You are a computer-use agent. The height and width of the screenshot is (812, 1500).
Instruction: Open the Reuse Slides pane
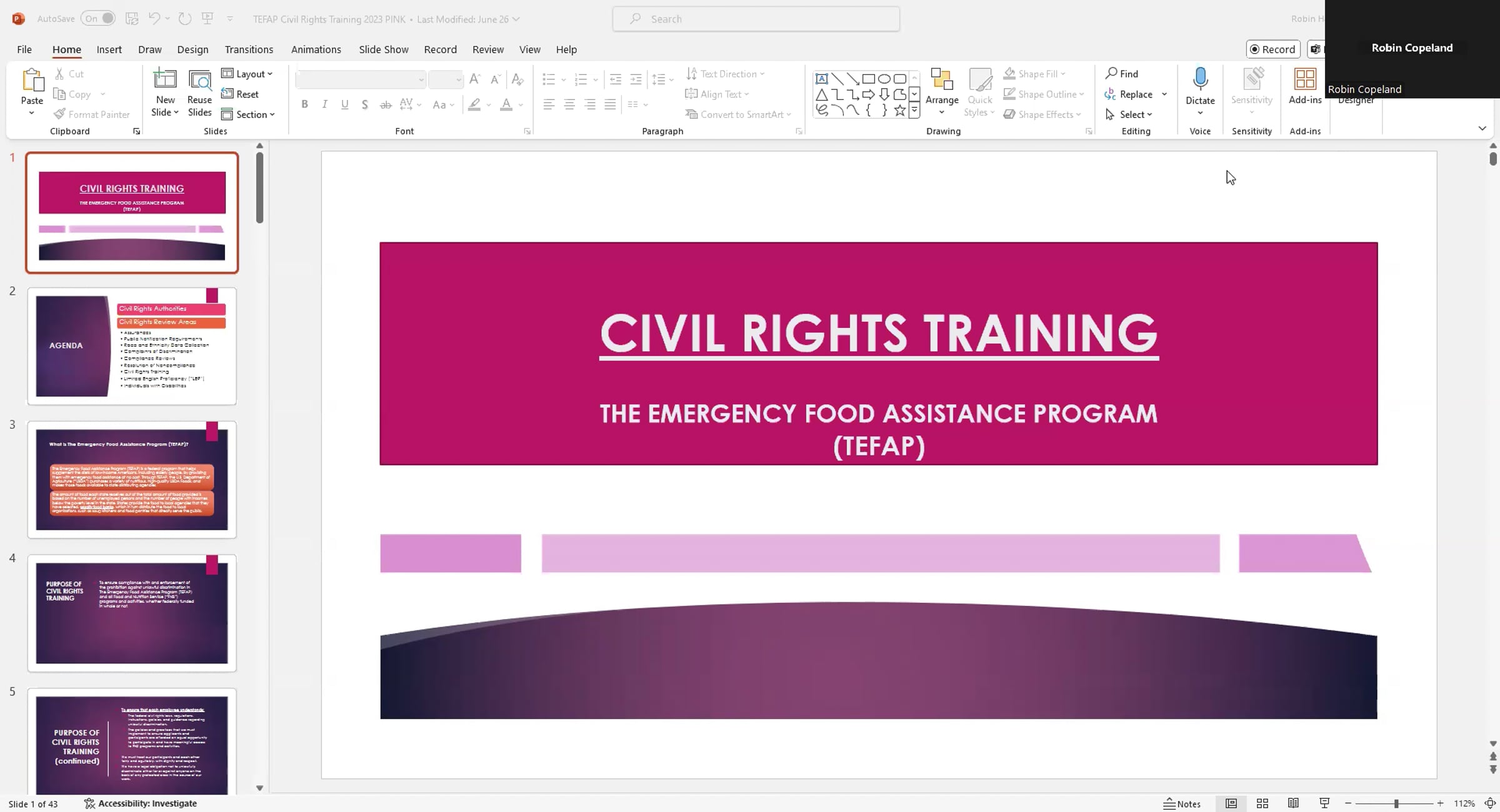[199, 92]
